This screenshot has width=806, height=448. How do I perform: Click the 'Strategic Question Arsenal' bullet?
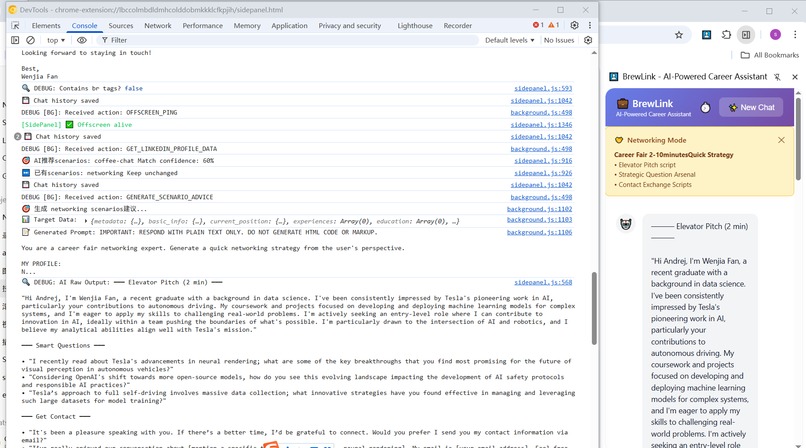(x=655, y=175)
